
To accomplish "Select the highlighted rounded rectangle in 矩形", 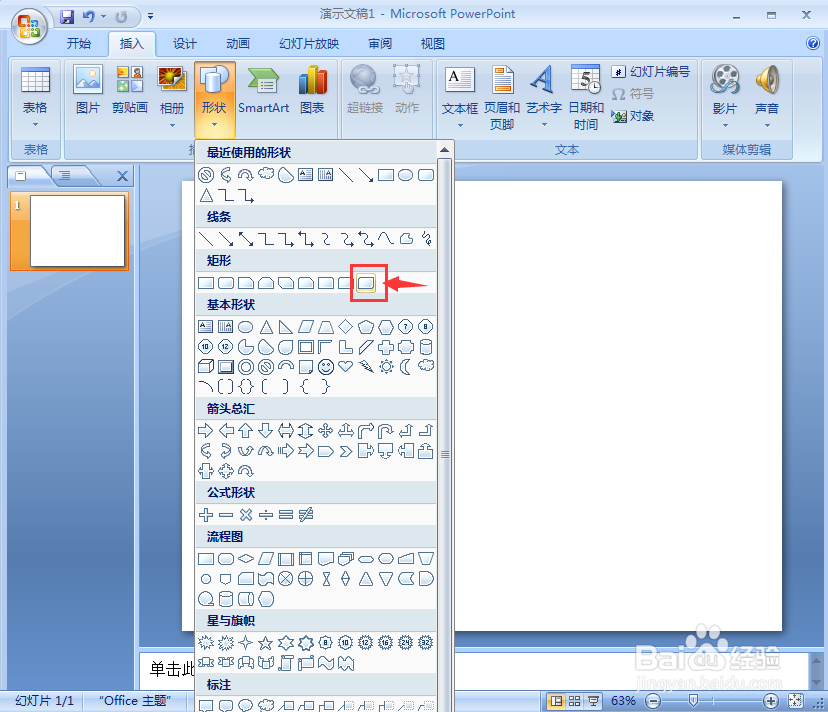I will (x=366, y=283).
